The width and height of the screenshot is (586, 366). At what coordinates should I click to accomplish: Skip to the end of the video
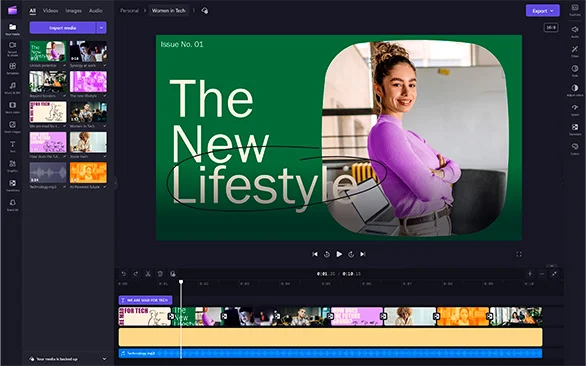(x=363, y=254)
